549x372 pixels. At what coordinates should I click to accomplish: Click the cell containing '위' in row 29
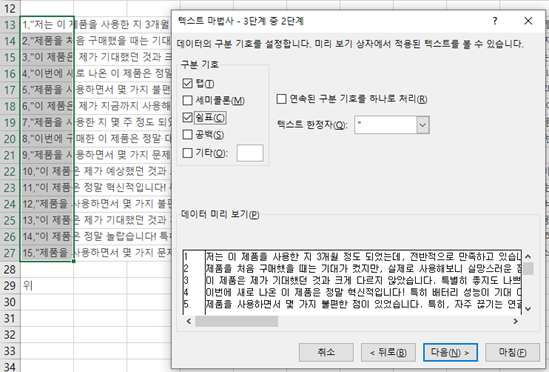click(47, 285)
